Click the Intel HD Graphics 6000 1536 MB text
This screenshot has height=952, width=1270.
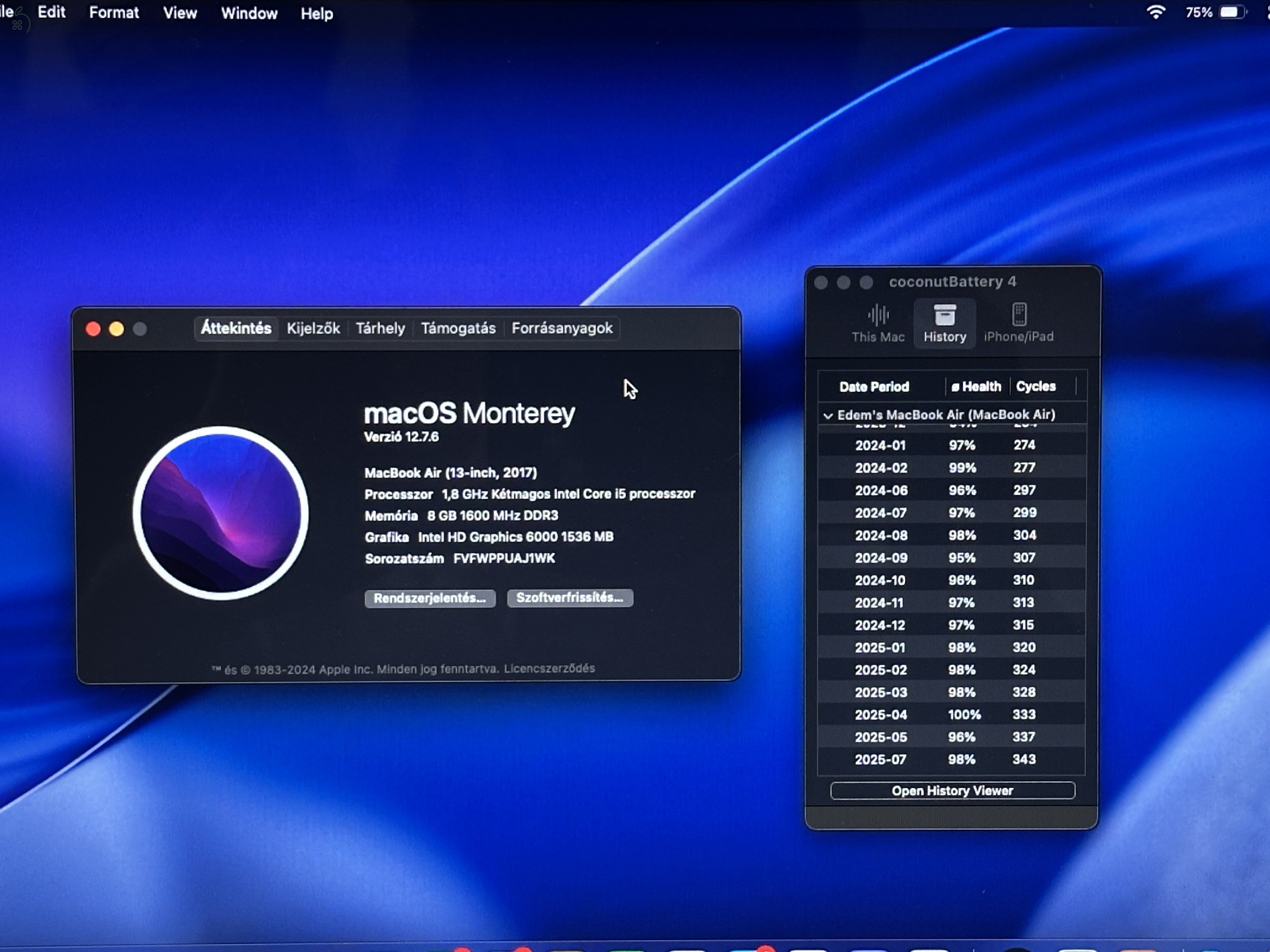click(x=516, y=537)
